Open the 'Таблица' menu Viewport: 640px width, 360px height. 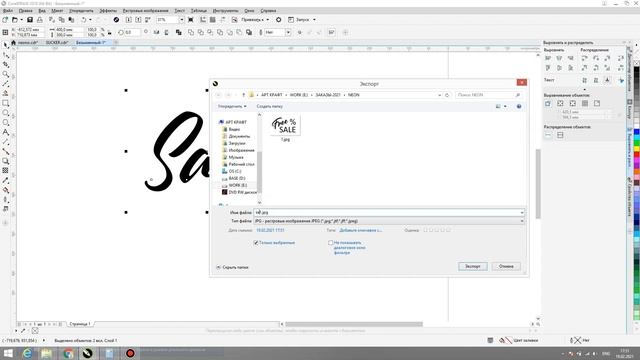[199, 11]
